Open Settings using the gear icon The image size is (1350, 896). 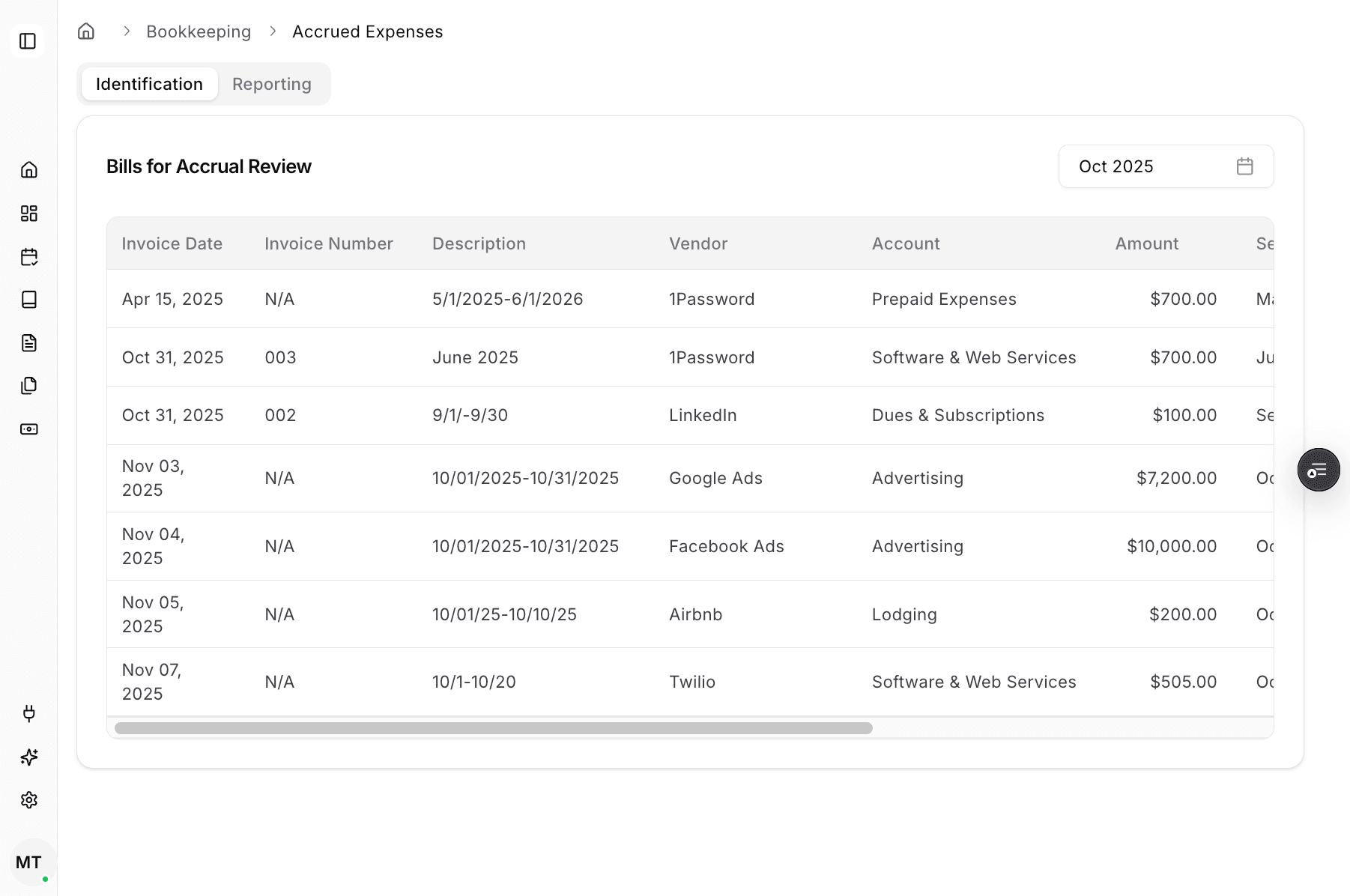[29, 799]
